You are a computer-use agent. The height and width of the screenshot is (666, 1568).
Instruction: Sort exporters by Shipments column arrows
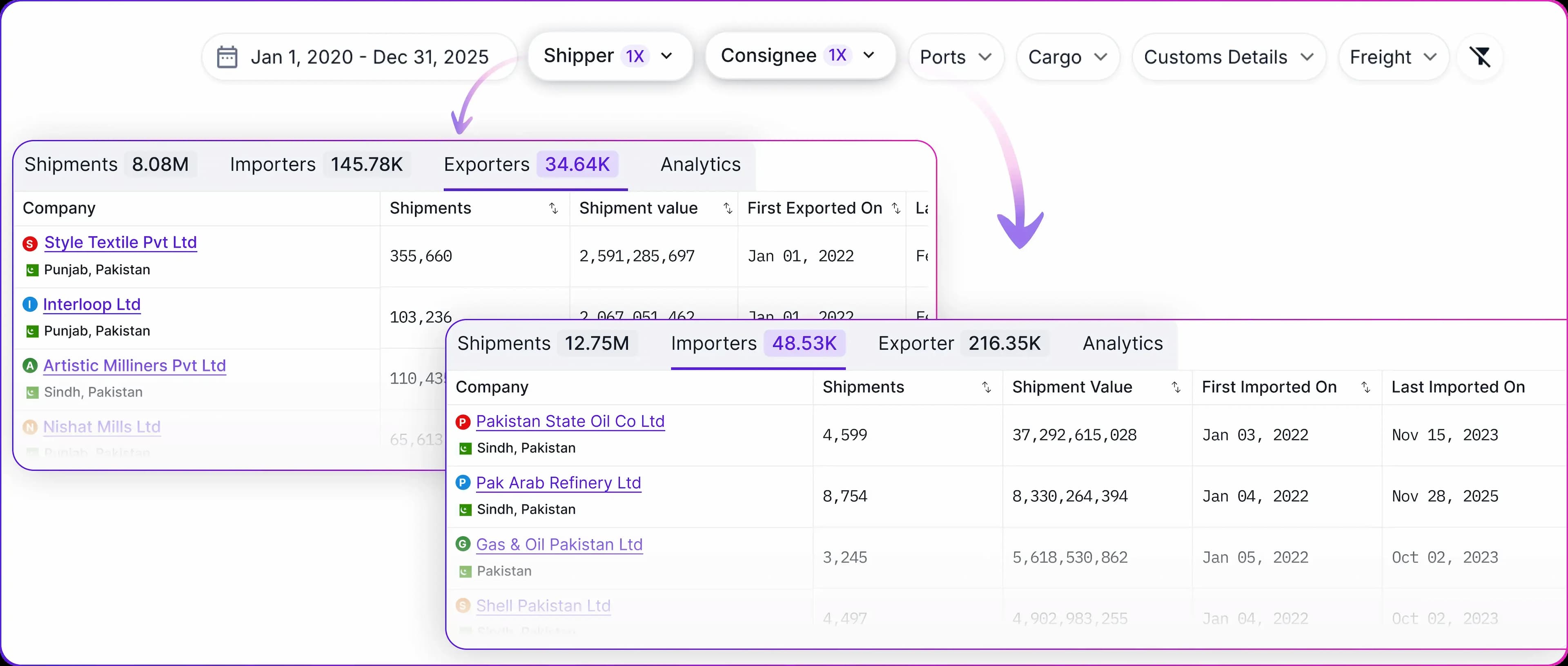pos(553,208)
